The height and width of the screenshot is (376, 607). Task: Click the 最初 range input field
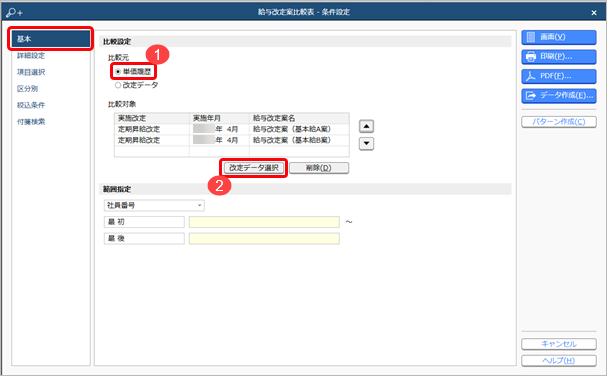tap(264, 222)
